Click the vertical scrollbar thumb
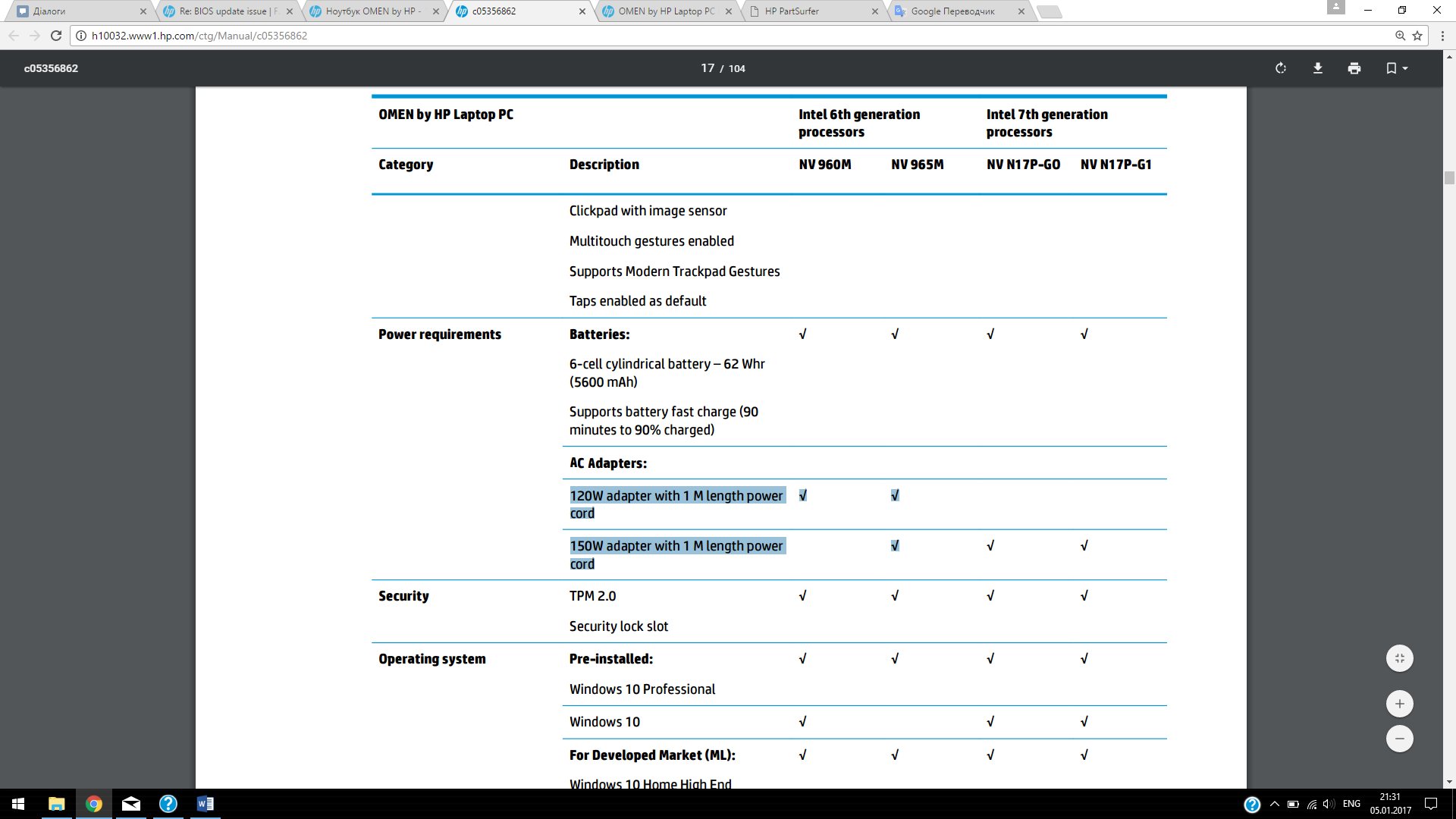 pyautogui.click(x=1449, y=178)
